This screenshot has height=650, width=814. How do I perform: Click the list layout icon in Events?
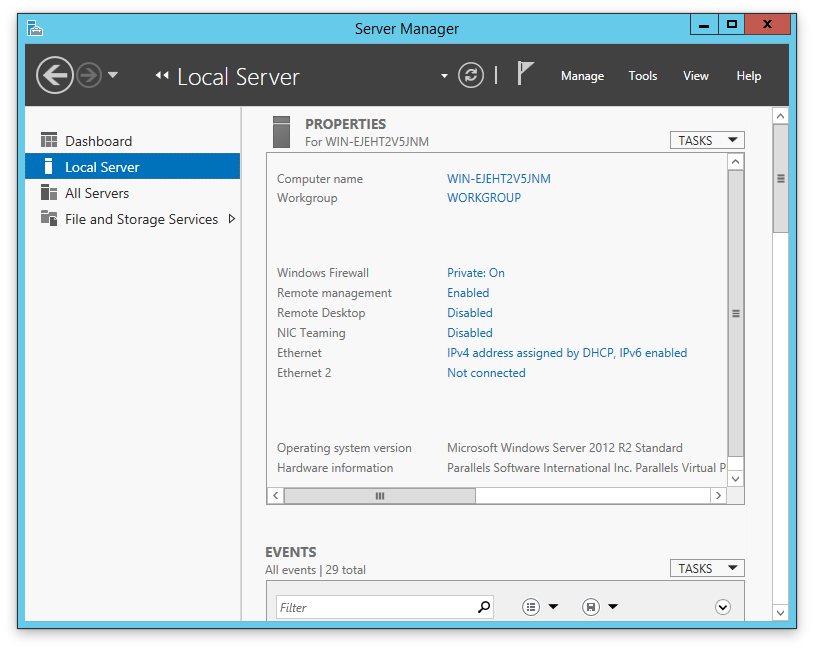click(530, 606)
